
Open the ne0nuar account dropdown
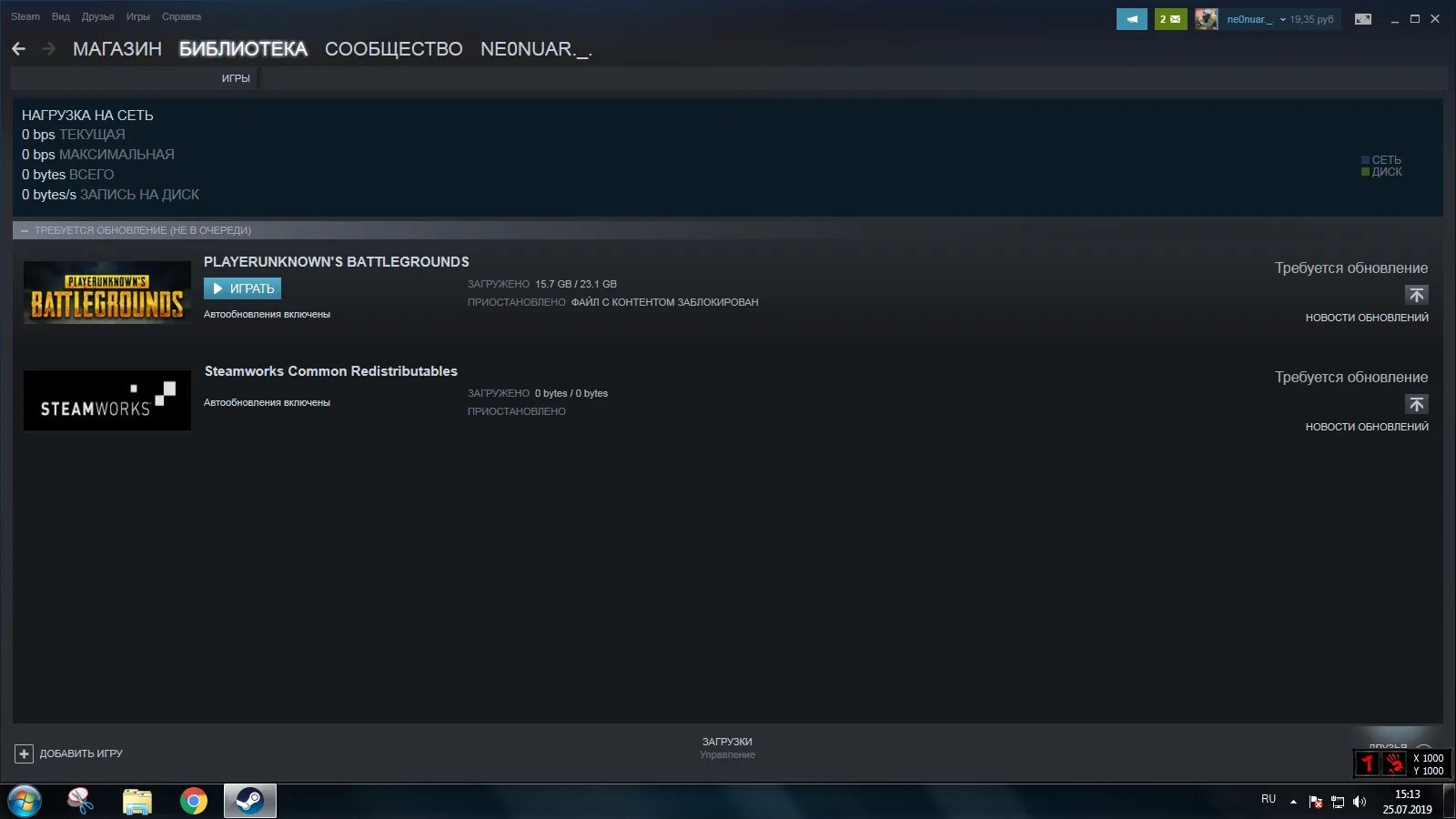[1256, 19]
